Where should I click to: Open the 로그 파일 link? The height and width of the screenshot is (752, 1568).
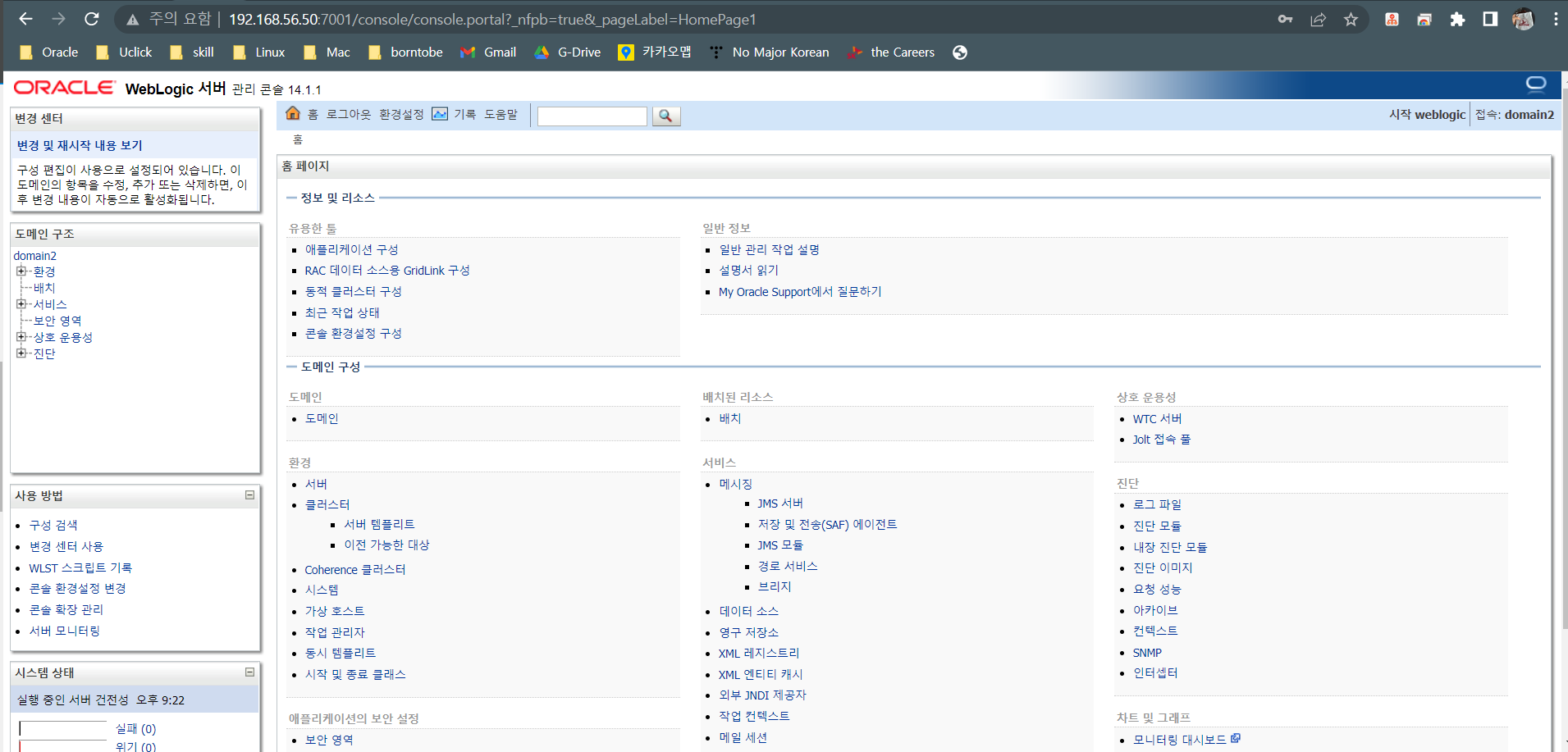pos(1158,504)
